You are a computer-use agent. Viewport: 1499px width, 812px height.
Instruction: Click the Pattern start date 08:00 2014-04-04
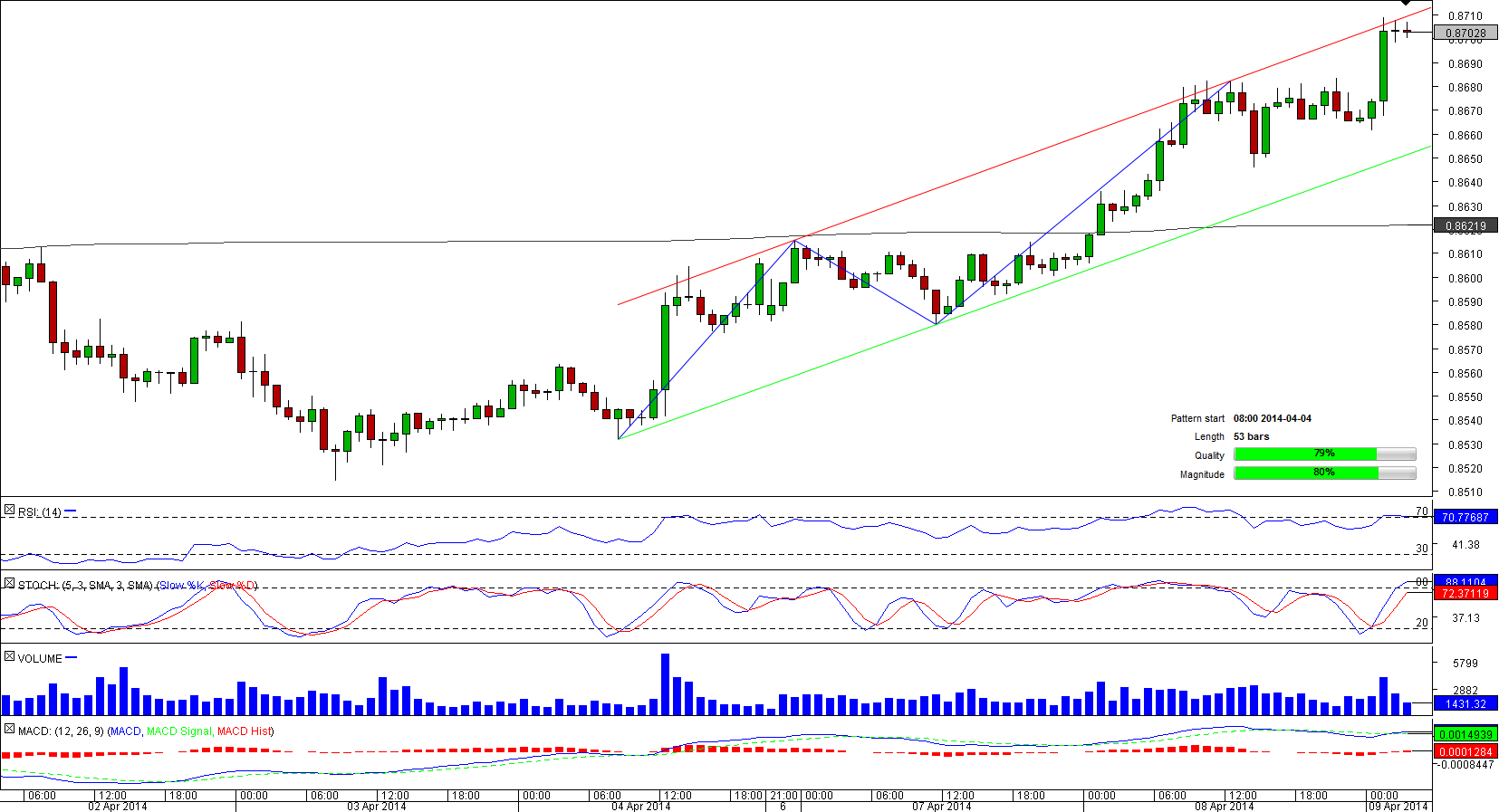pyautogui.click(x=1272, y=418)
